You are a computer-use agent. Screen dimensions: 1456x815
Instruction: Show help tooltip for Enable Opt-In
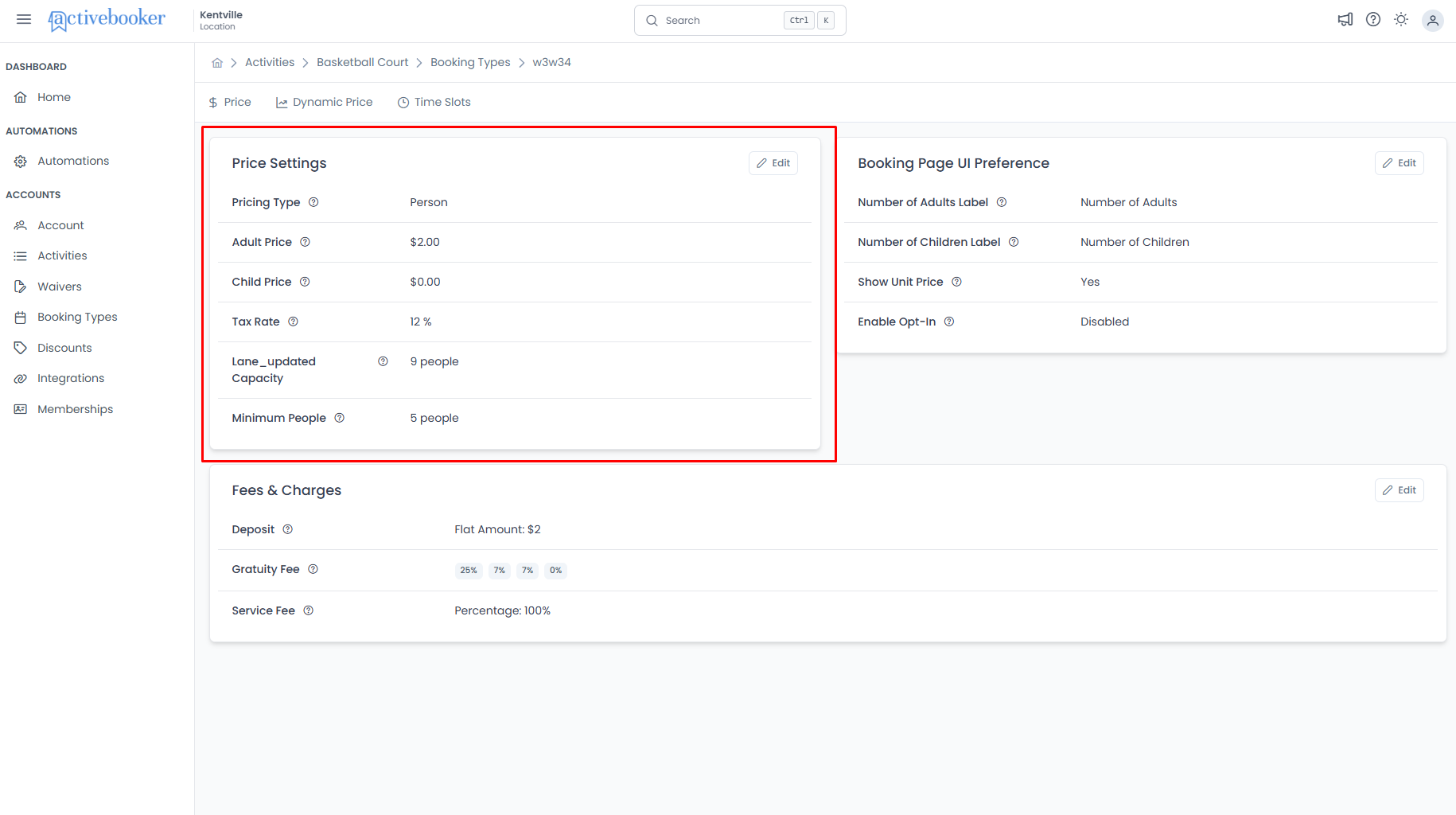(x=949, y=322)
